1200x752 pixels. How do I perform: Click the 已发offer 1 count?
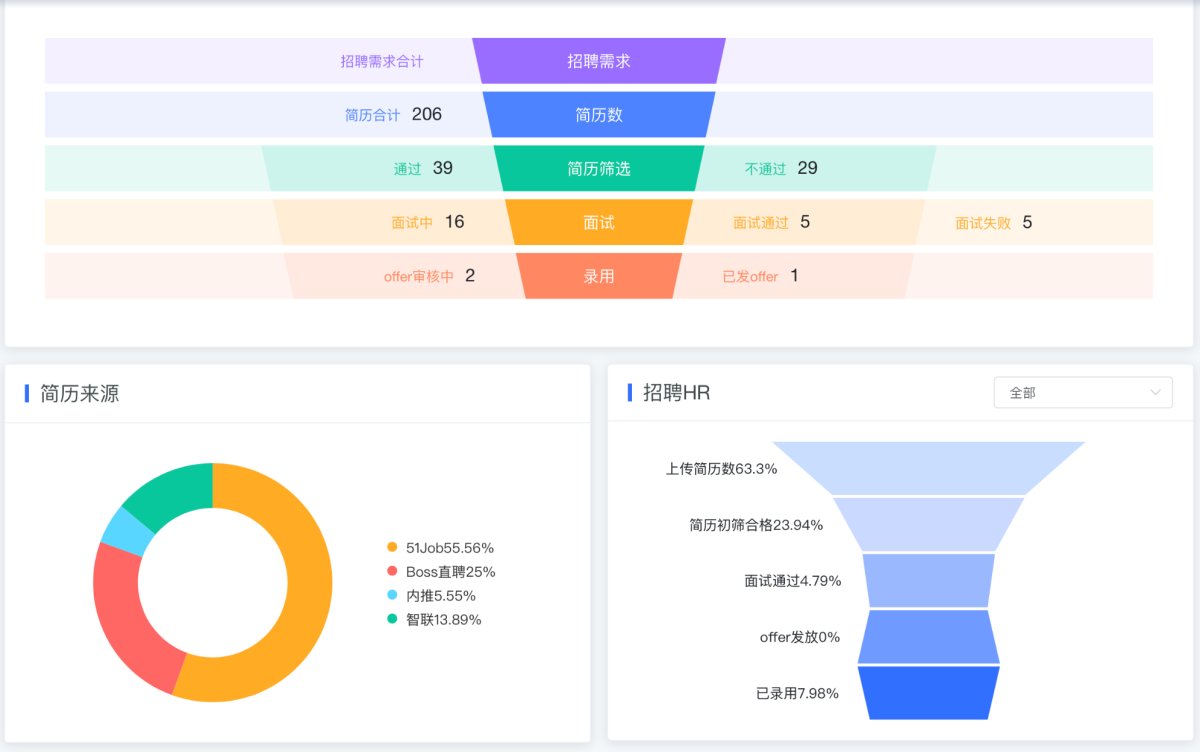coord(761,276)
